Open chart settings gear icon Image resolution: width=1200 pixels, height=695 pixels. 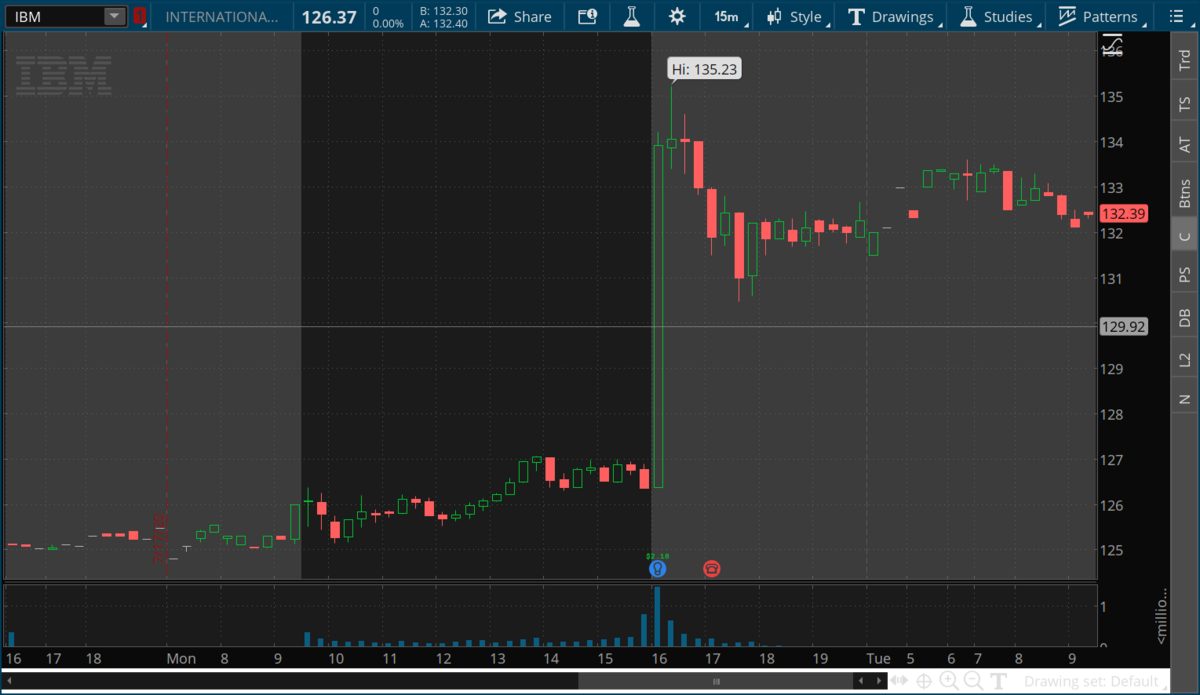[677, 16]
